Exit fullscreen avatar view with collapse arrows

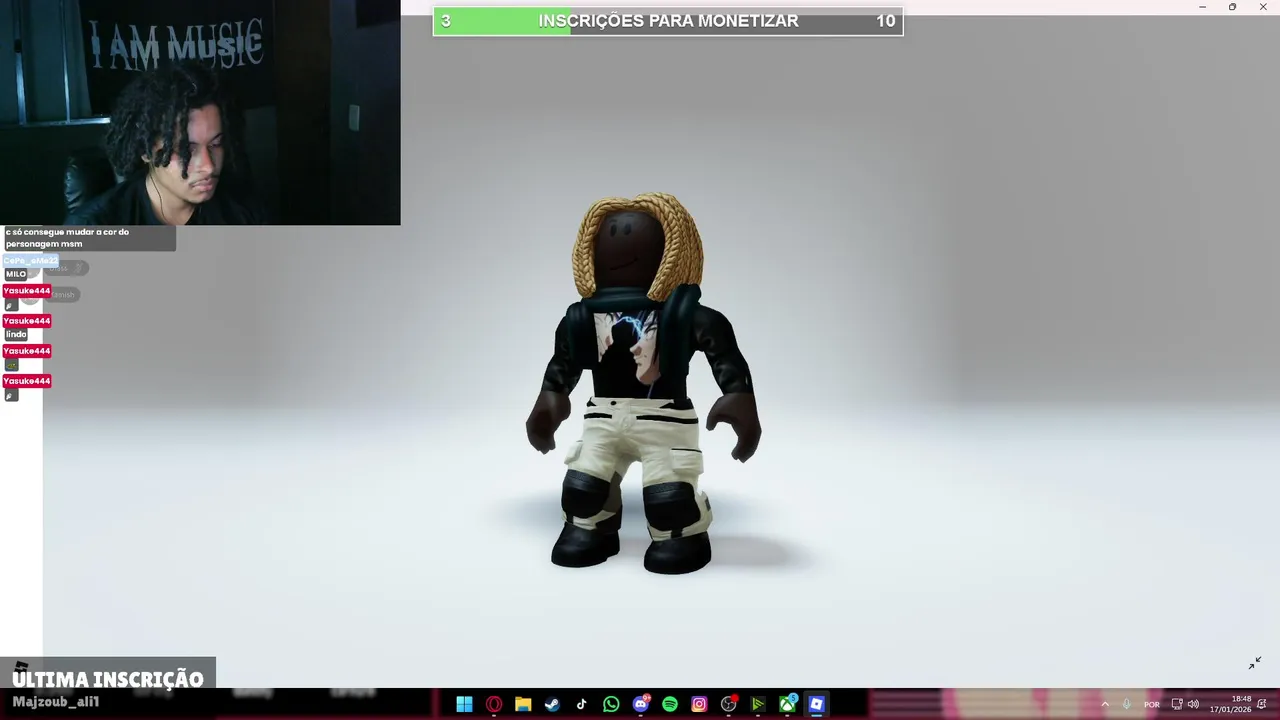1255,663
